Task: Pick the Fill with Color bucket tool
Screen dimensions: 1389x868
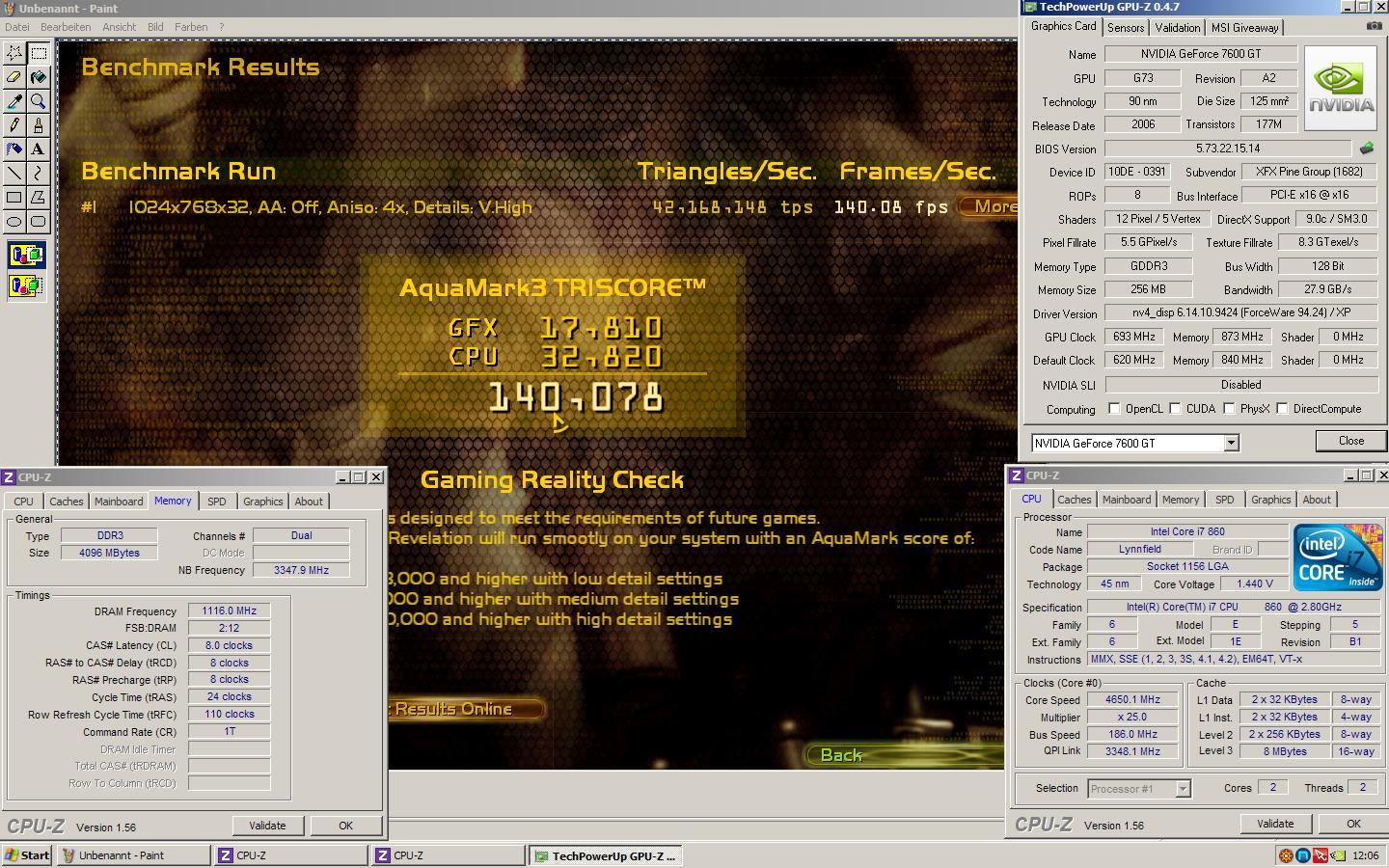Action: click(x=39, y=77)
